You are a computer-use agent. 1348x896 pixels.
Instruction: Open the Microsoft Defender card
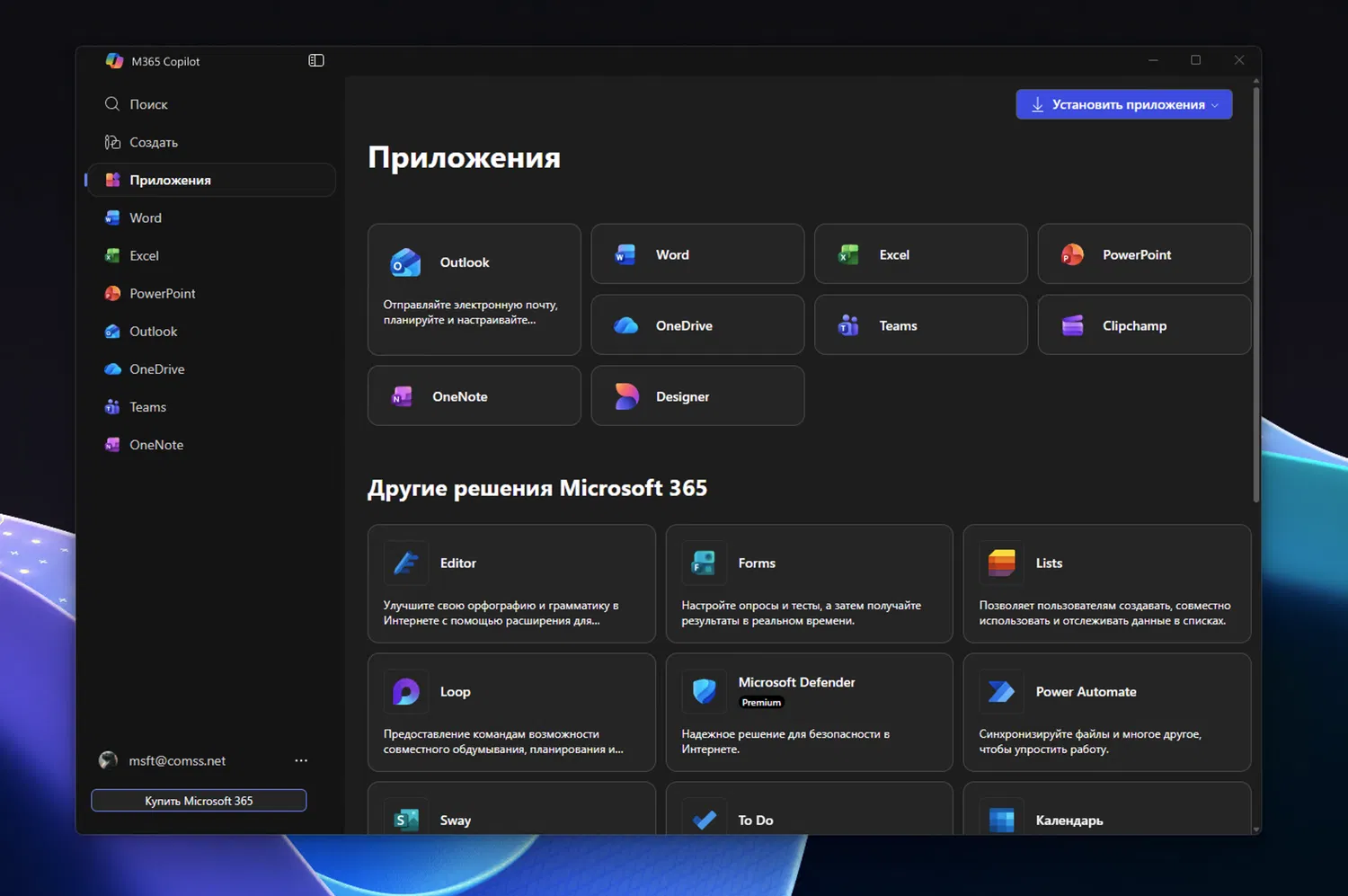click(x=809, y=713)
